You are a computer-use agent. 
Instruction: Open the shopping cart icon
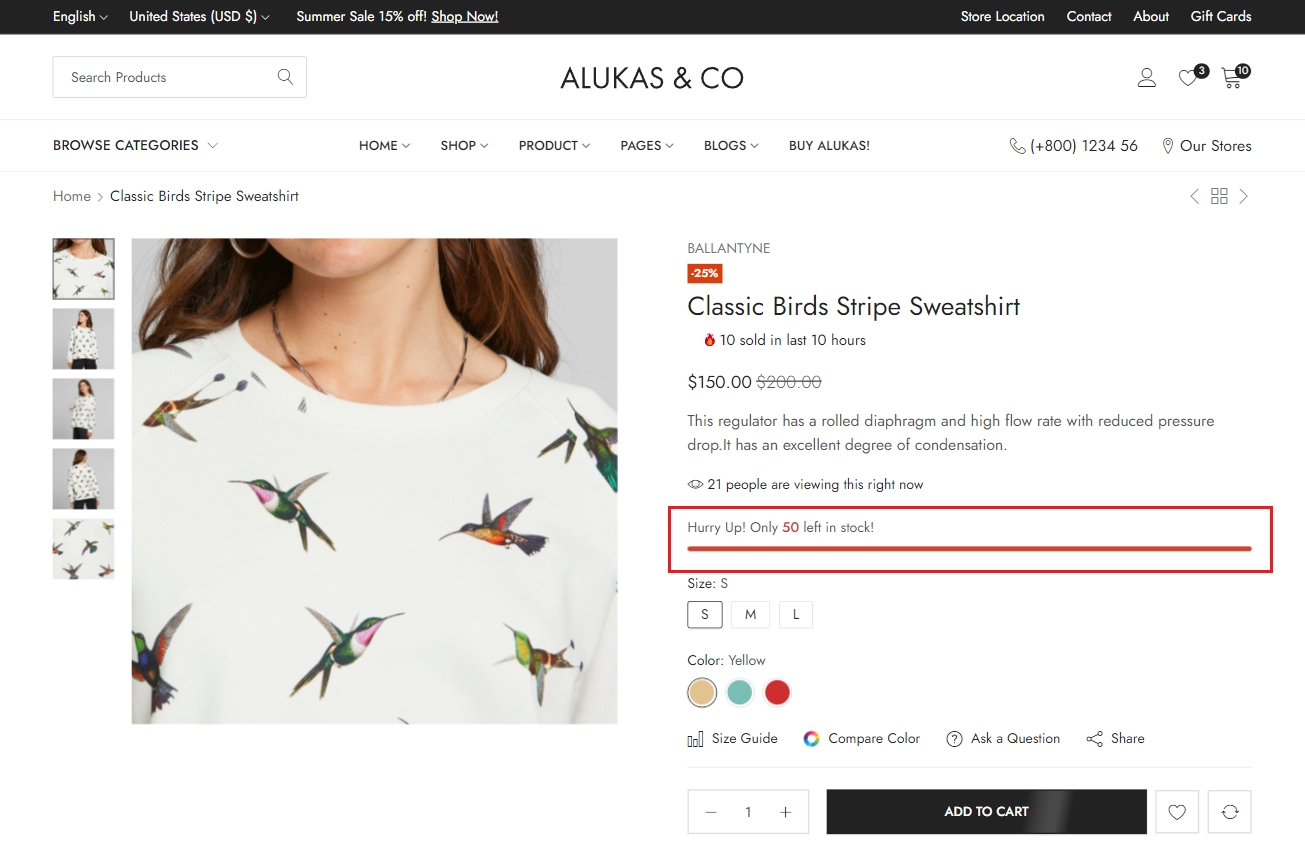[1232, 78]
